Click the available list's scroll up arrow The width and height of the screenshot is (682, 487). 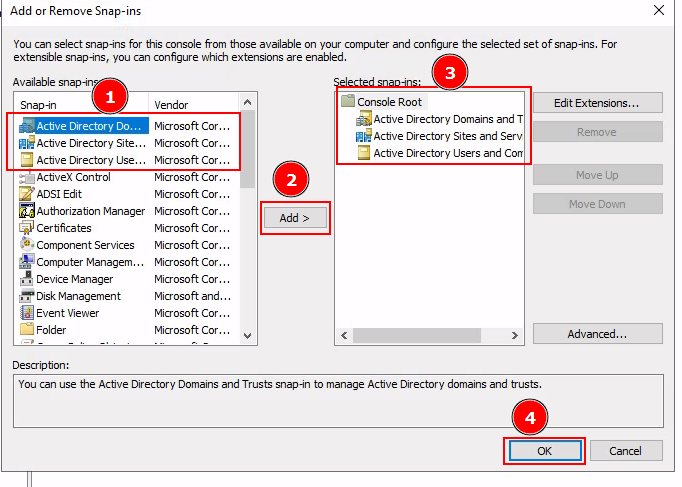tap(247, 102)
